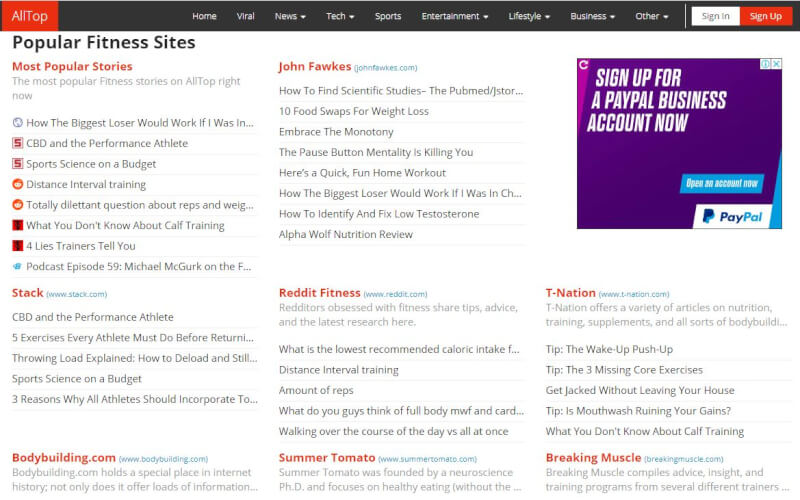
Task: Open 'How To Find Scientific Studies' article
Action: coord(401,91)
